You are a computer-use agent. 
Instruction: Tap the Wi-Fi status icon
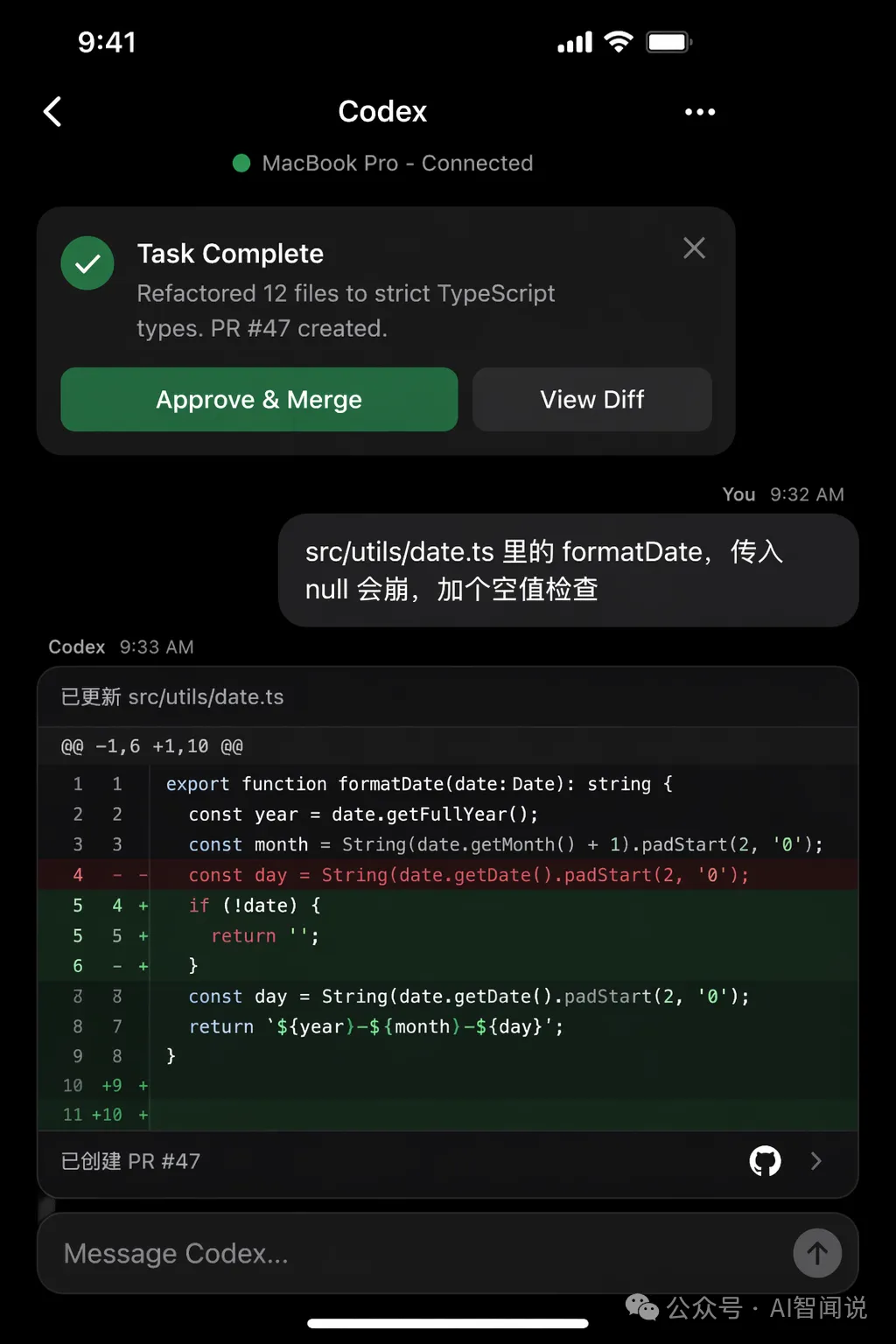(x=619, y=42)
